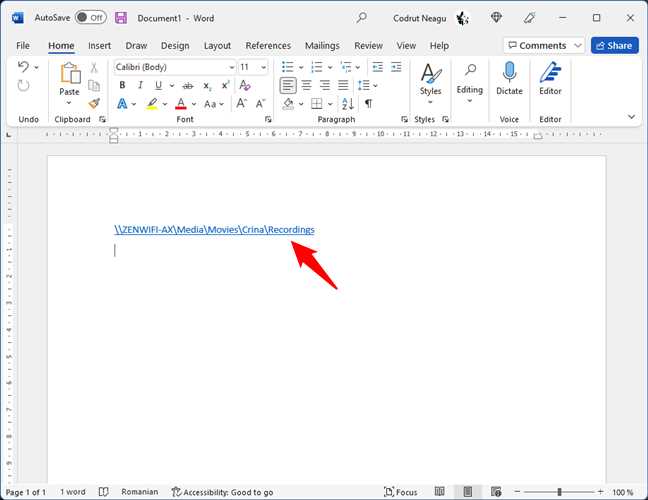This screenshot has width=648, height=500.
Task: Click the Shading paint bucket icon
Action: tap(288, 103)
